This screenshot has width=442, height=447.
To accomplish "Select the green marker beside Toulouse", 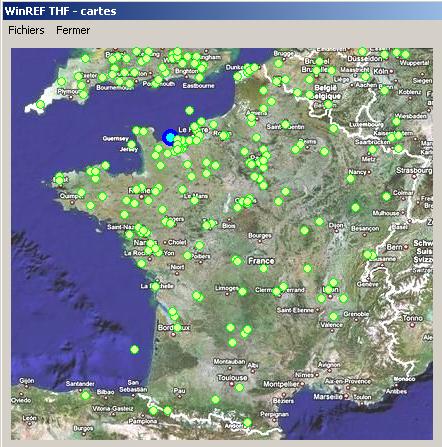I will (239, 388).
